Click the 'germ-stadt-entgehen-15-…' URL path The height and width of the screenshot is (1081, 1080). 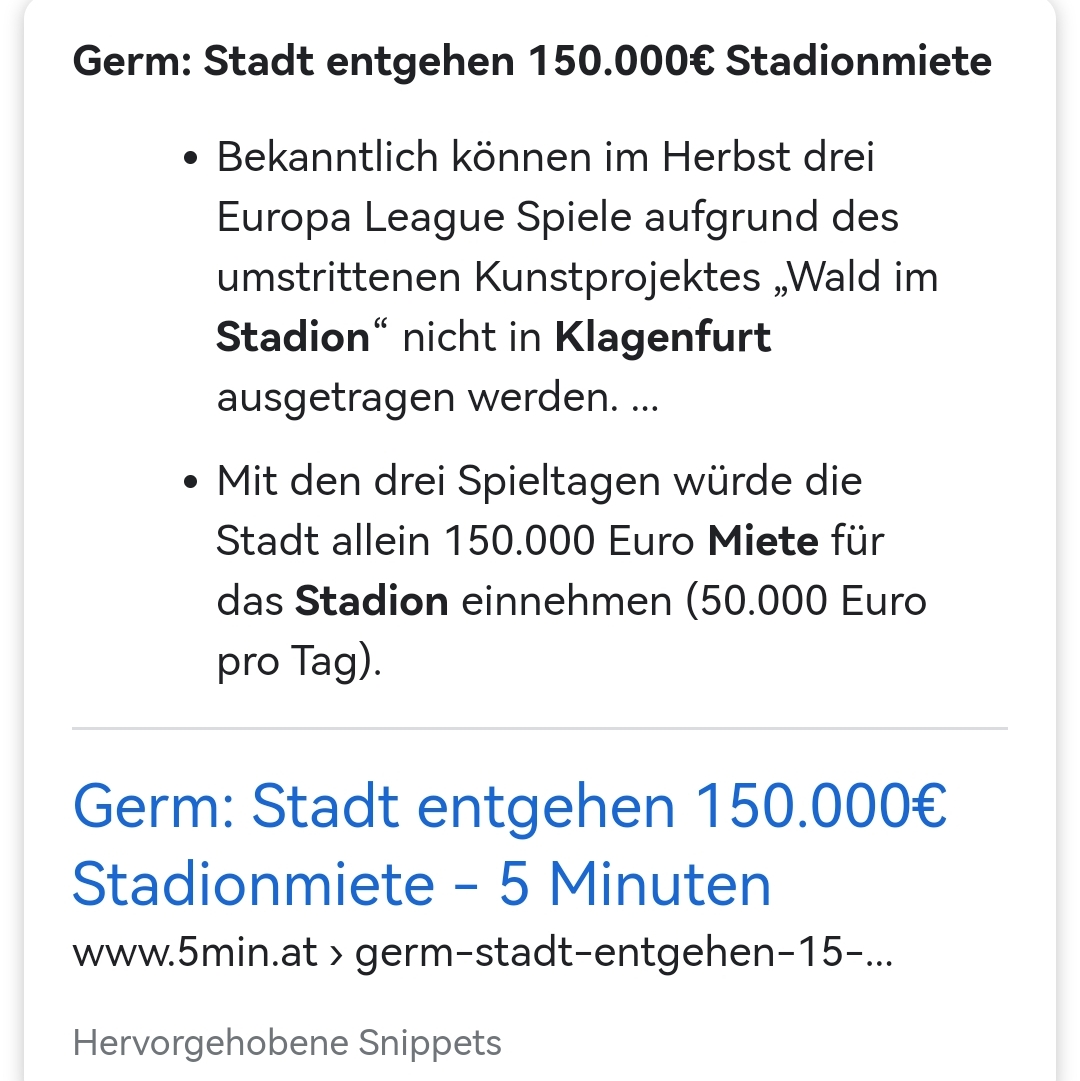tap(623, 953)
